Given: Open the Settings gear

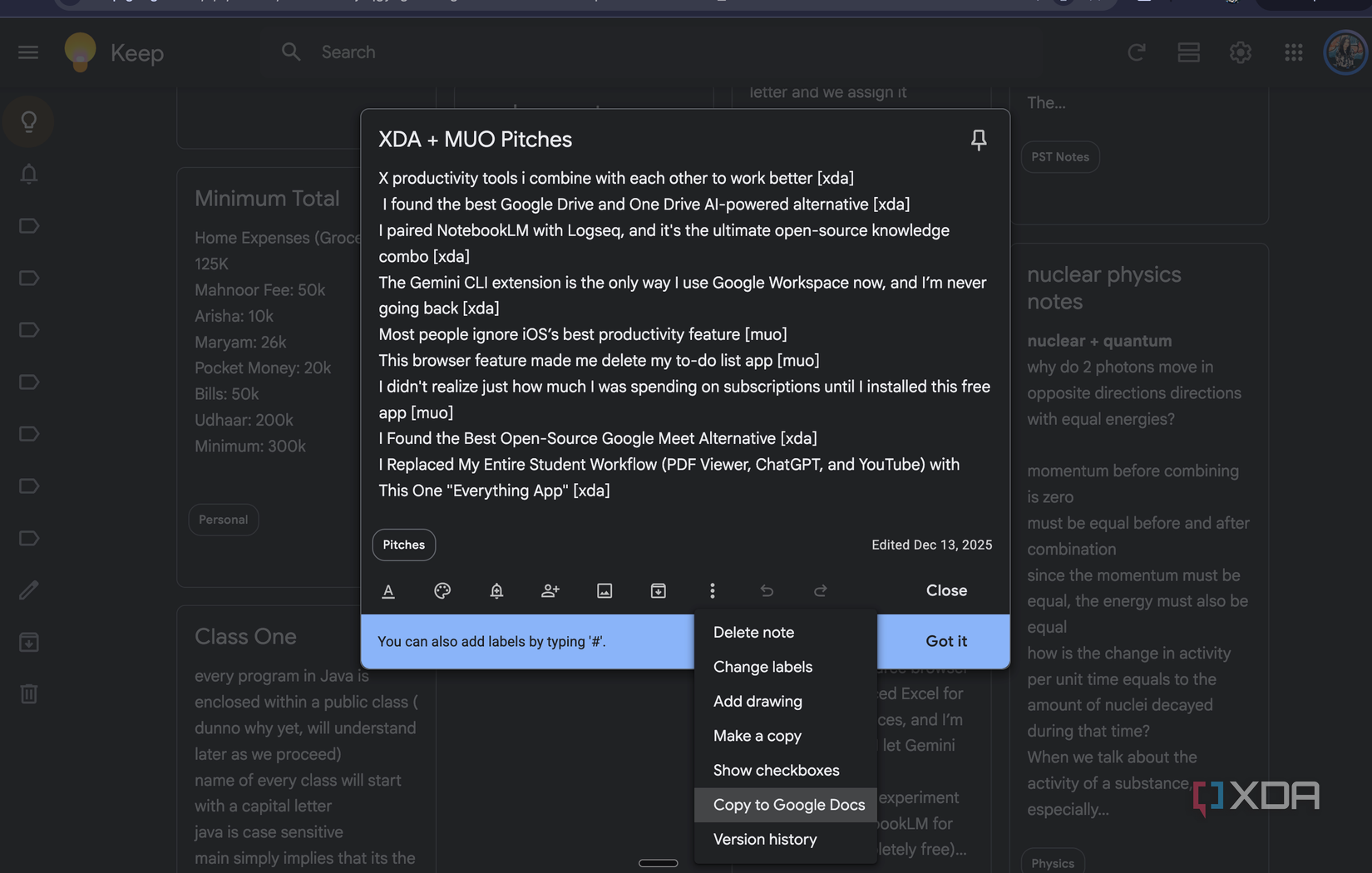Looking at the screenshot, I should click(1240, 52).
